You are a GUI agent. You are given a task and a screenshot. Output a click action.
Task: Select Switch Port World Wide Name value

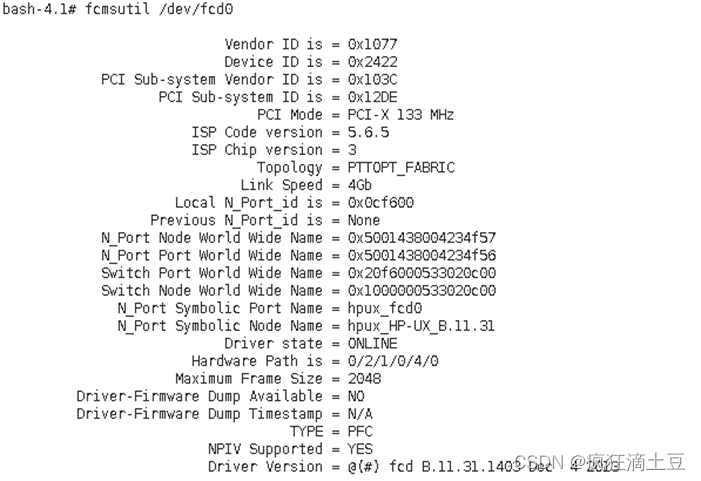tap(422, 273)
